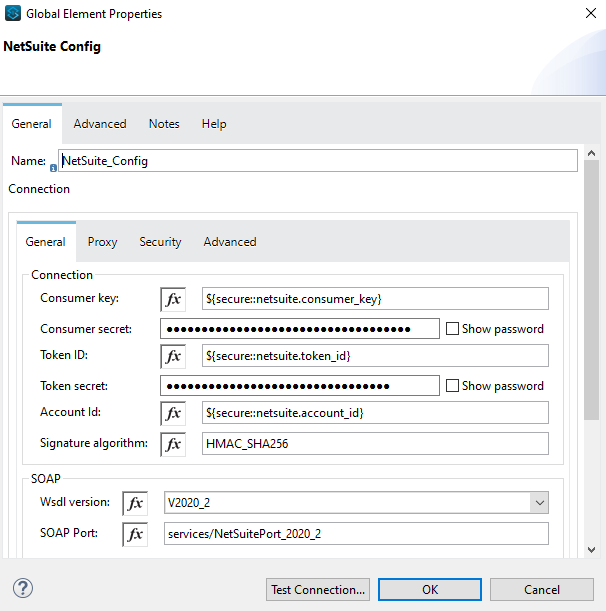Click the Token secret password field

[x=300, y=386]
